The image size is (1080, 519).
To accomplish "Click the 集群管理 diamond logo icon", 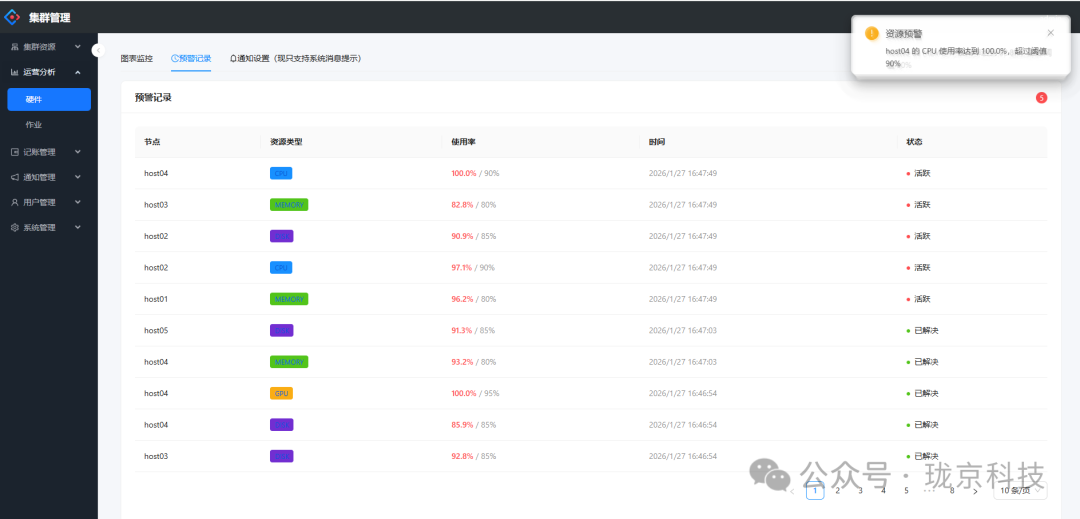I will tap(13, 17).
